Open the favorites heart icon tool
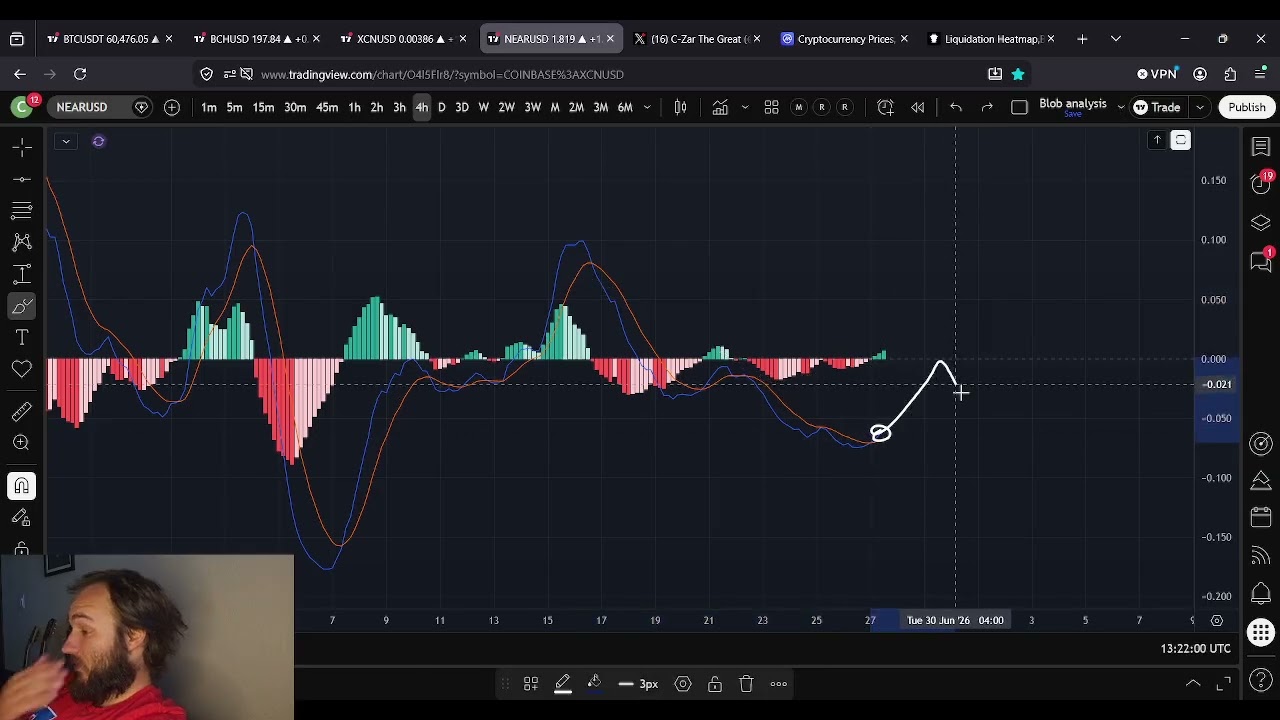The width and height of the screenshot is (1280, 720). tap(22, 370)
